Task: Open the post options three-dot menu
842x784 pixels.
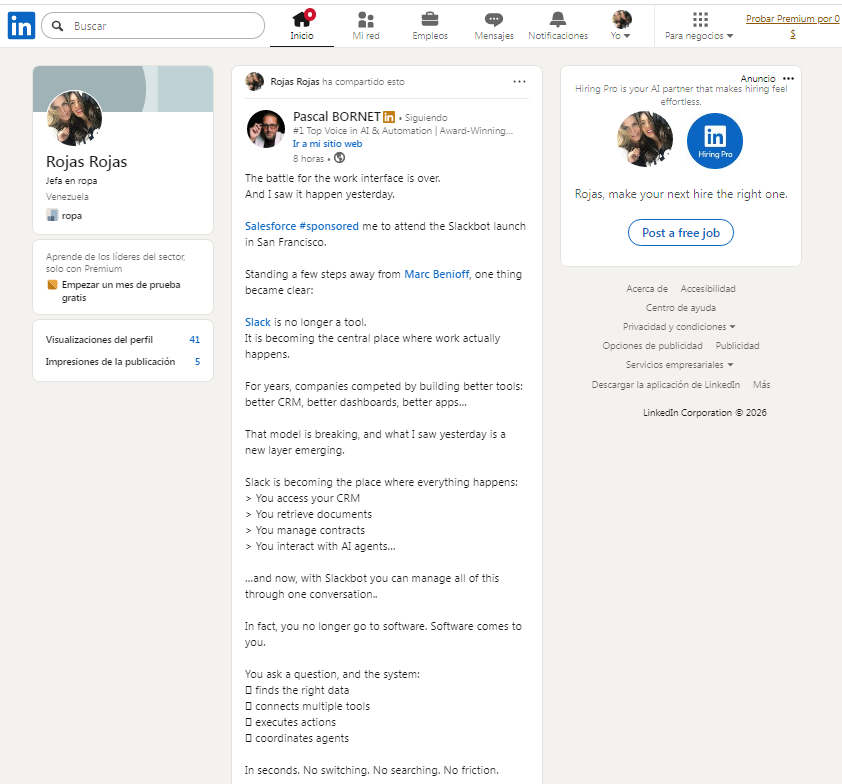Action: click(x=519, y=82)
